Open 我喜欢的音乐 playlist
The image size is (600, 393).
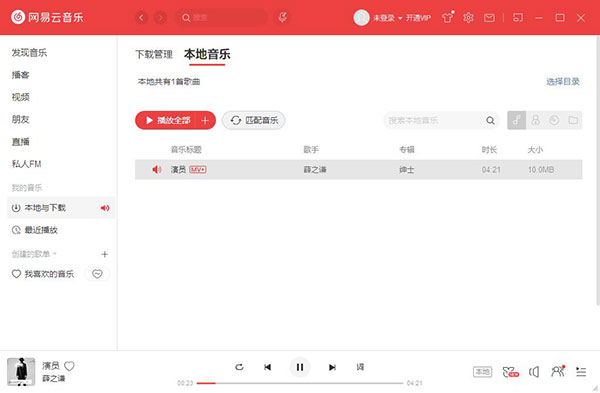tap(43, 274)
